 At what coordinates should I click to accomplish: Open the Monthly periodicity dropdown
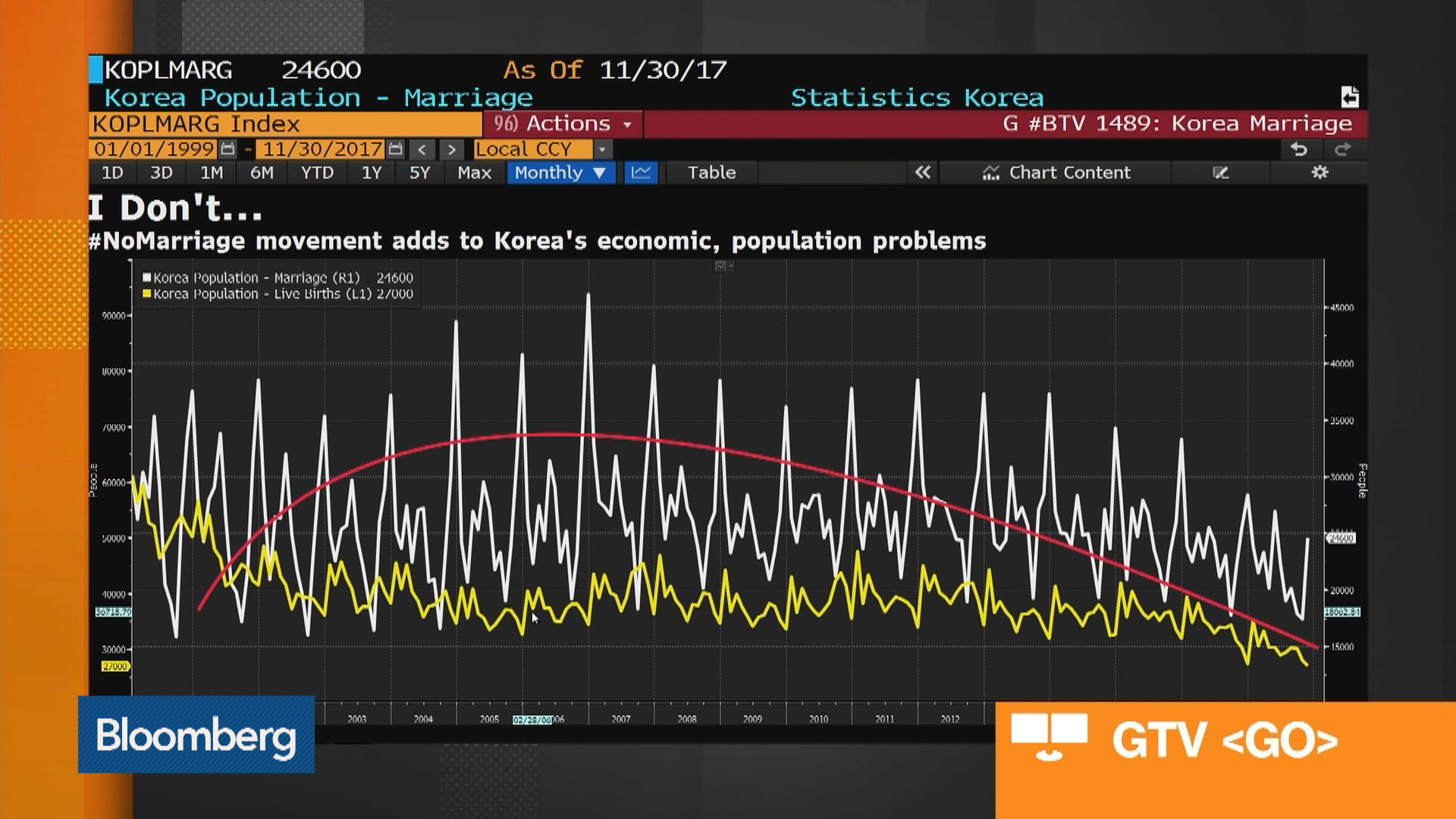click(x=560, y=172)
